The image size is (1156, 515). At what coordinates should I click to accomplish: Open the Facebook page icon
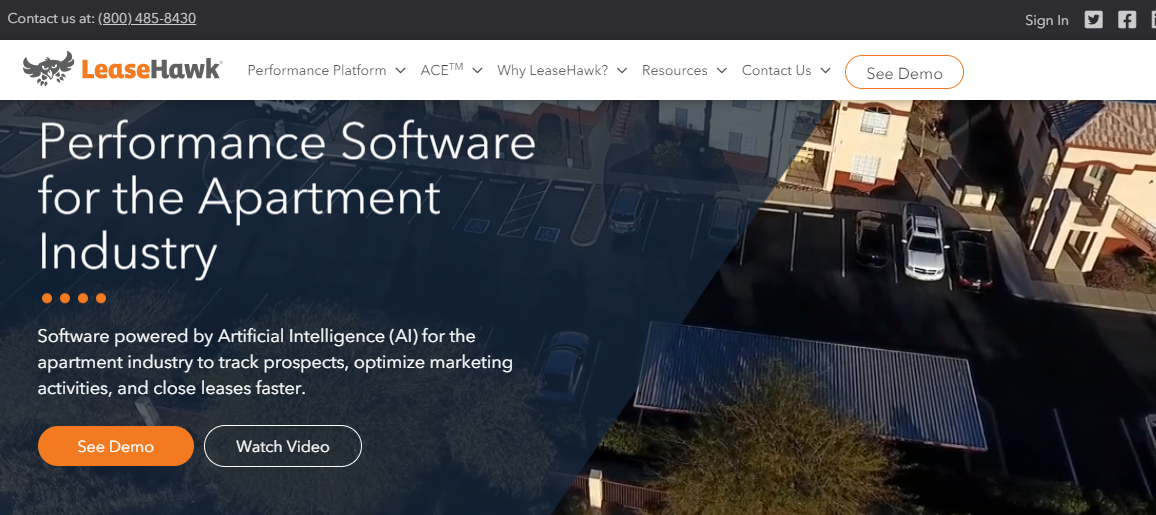click(1127, 20)
